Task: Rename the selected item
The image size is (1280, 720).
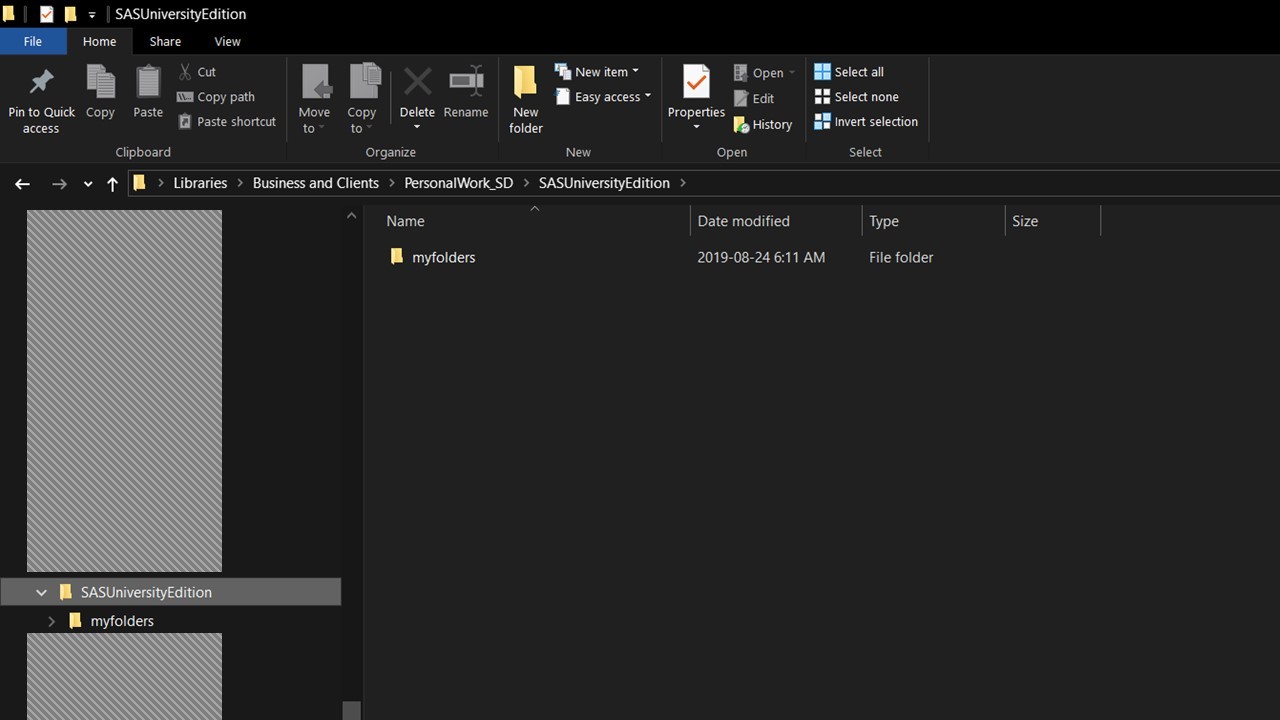Action: point(466,93)
